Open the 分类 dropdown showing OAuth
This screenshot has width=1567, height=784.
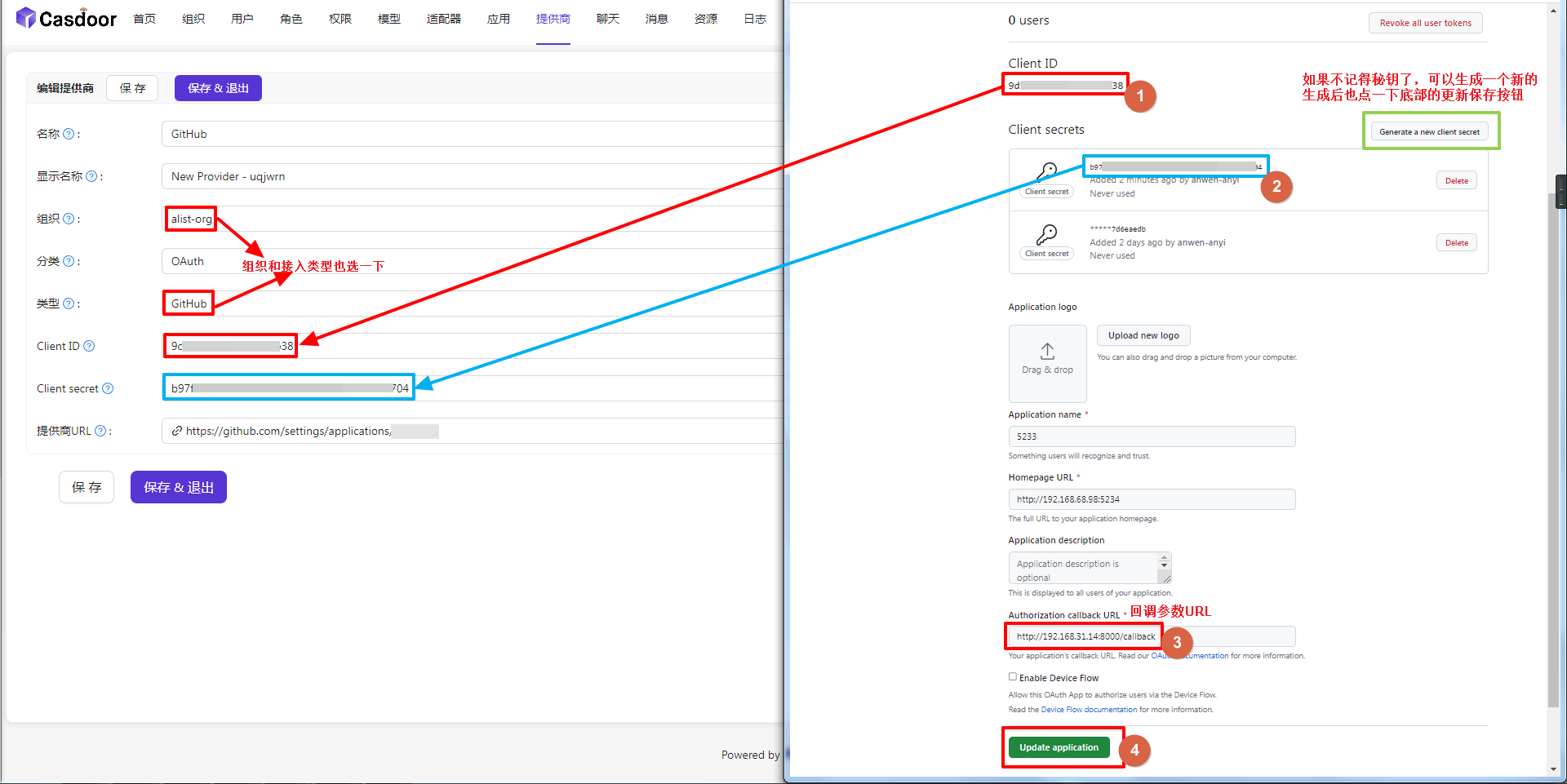(473, 261)
